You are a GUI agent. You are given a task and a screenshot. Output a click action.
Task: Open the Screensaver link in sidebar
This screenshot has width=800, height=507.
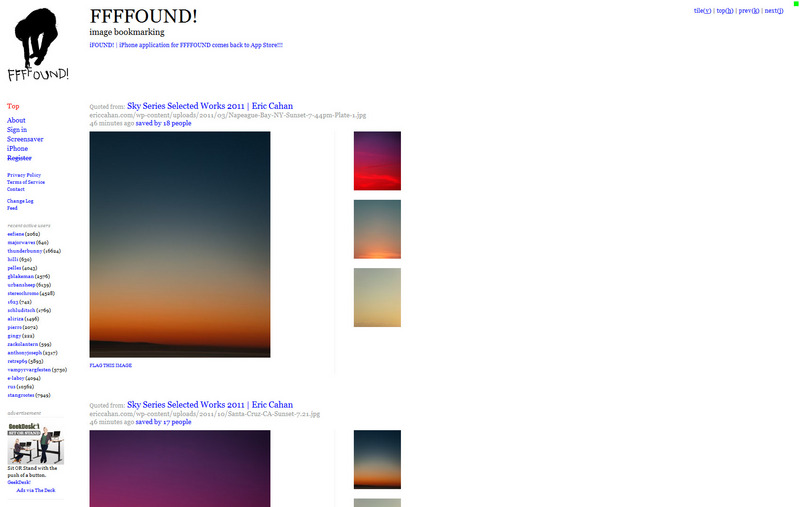click(24, 139)
